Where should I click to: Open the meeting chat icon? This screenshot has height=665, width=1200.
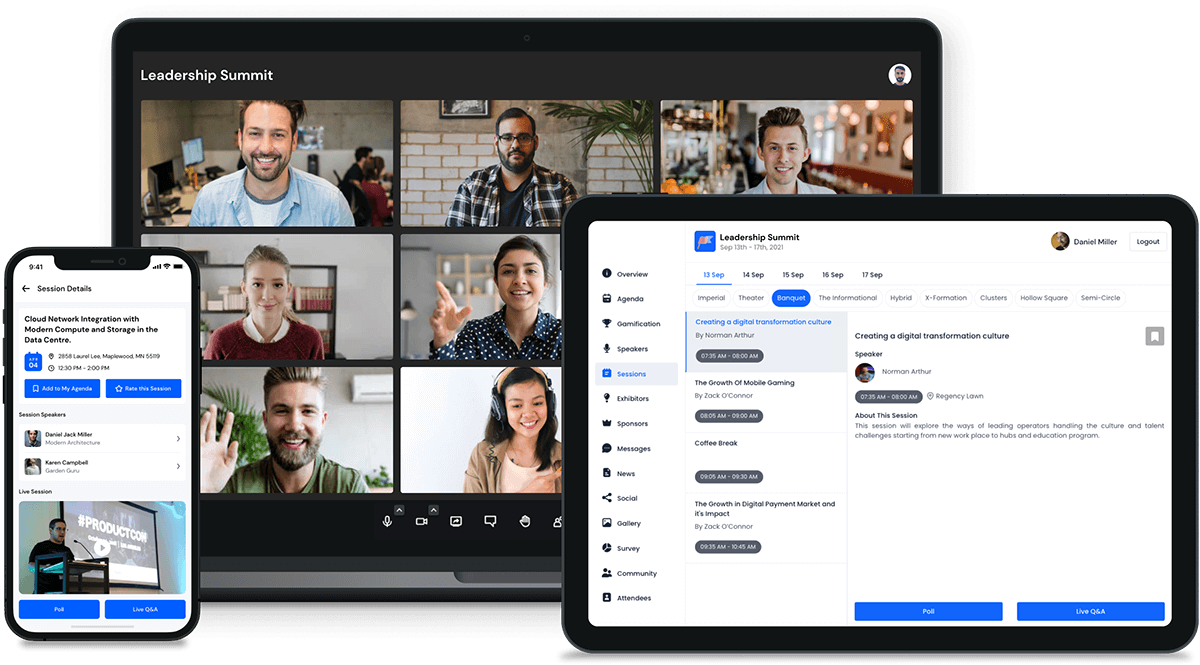(490, 521)
